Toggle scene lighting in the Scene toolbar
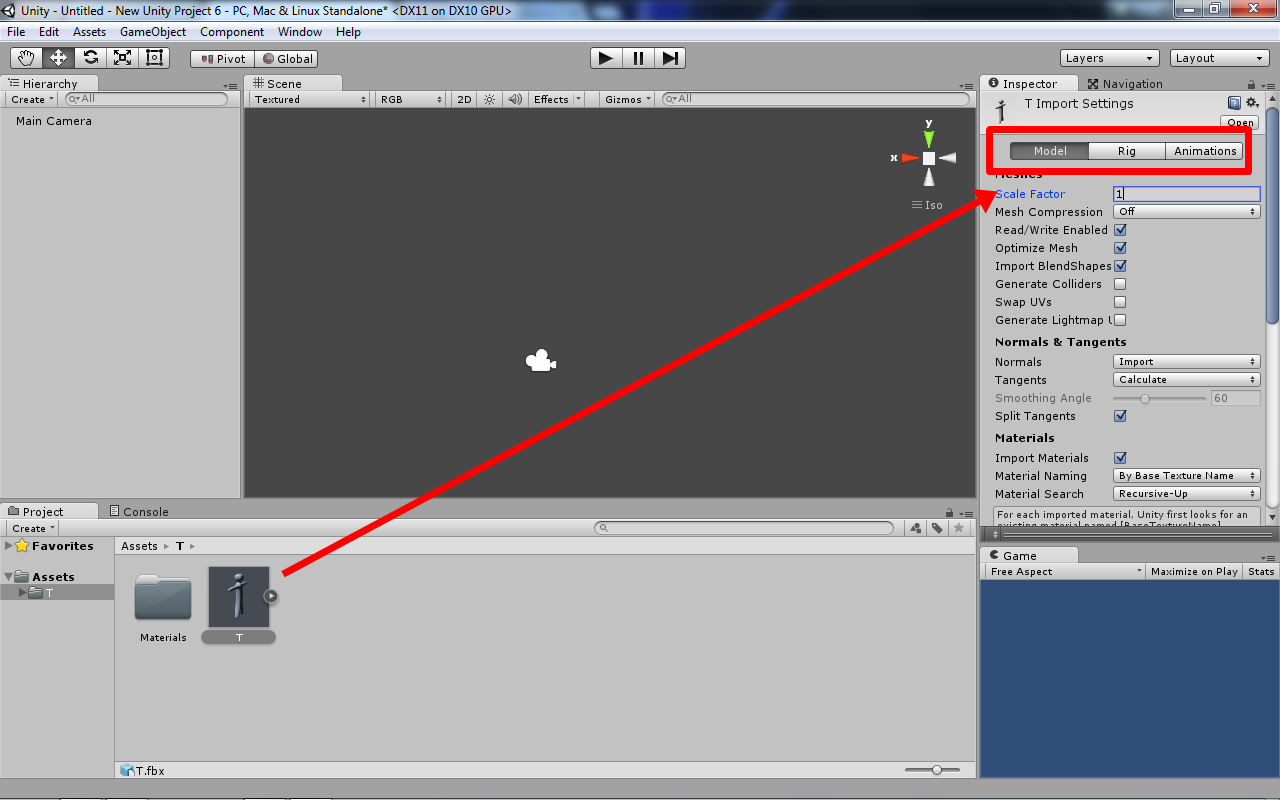 click(x=489, y=99)
